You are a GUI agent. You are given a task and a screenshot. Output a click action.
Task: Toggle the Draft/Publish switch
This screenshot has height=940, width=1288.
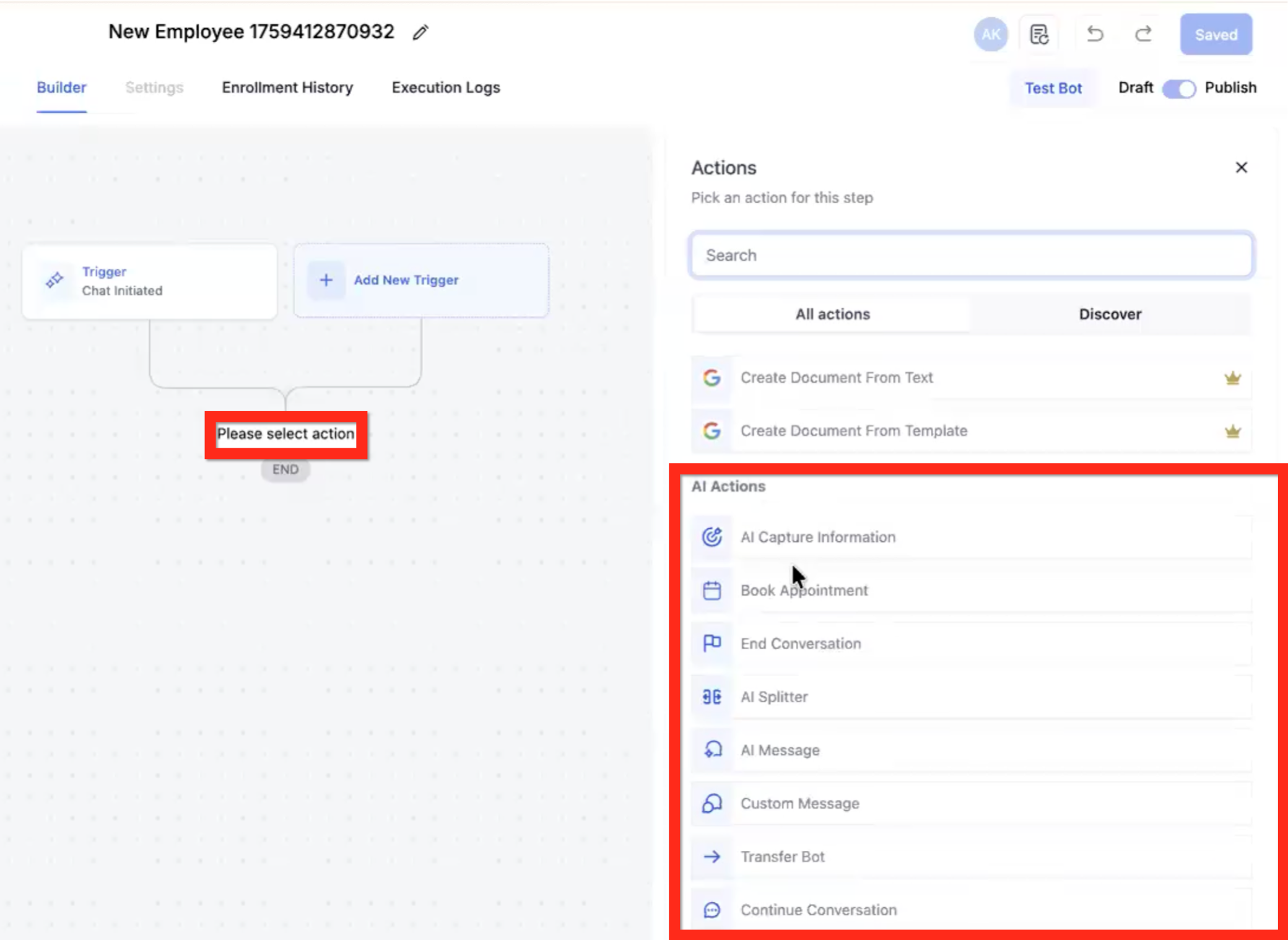1178,89
